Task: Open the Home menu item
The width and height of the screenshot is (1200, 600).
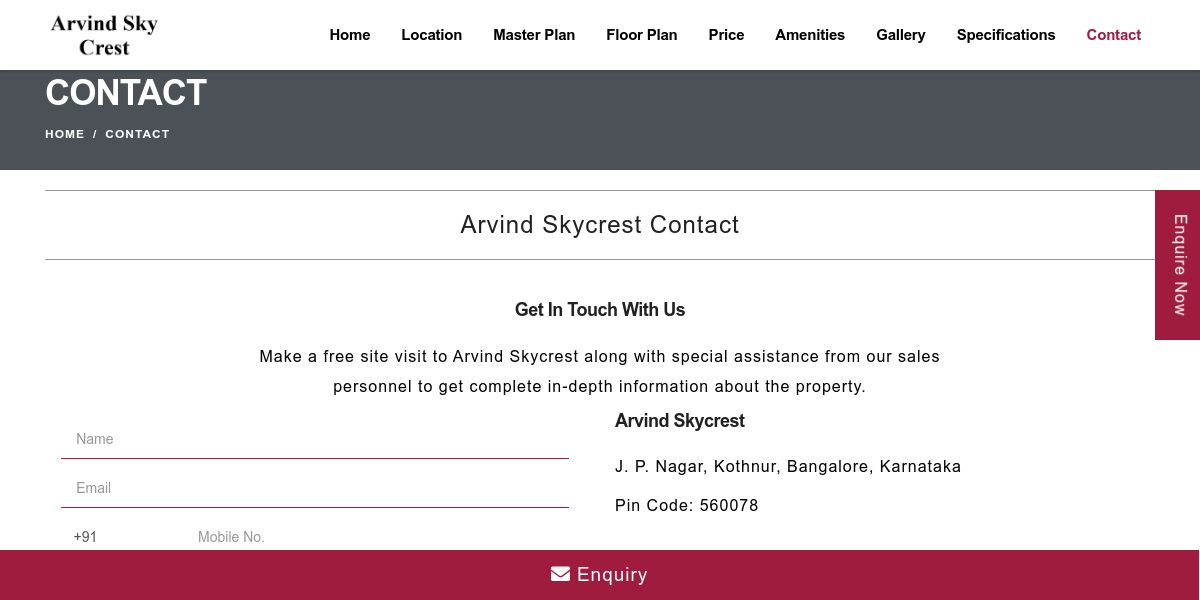Action: pos(350,35)
